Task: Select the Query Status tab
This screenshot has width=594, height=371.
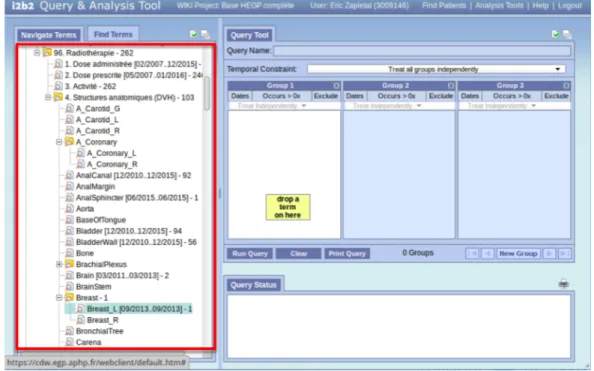Action: [x=253, y=285]
